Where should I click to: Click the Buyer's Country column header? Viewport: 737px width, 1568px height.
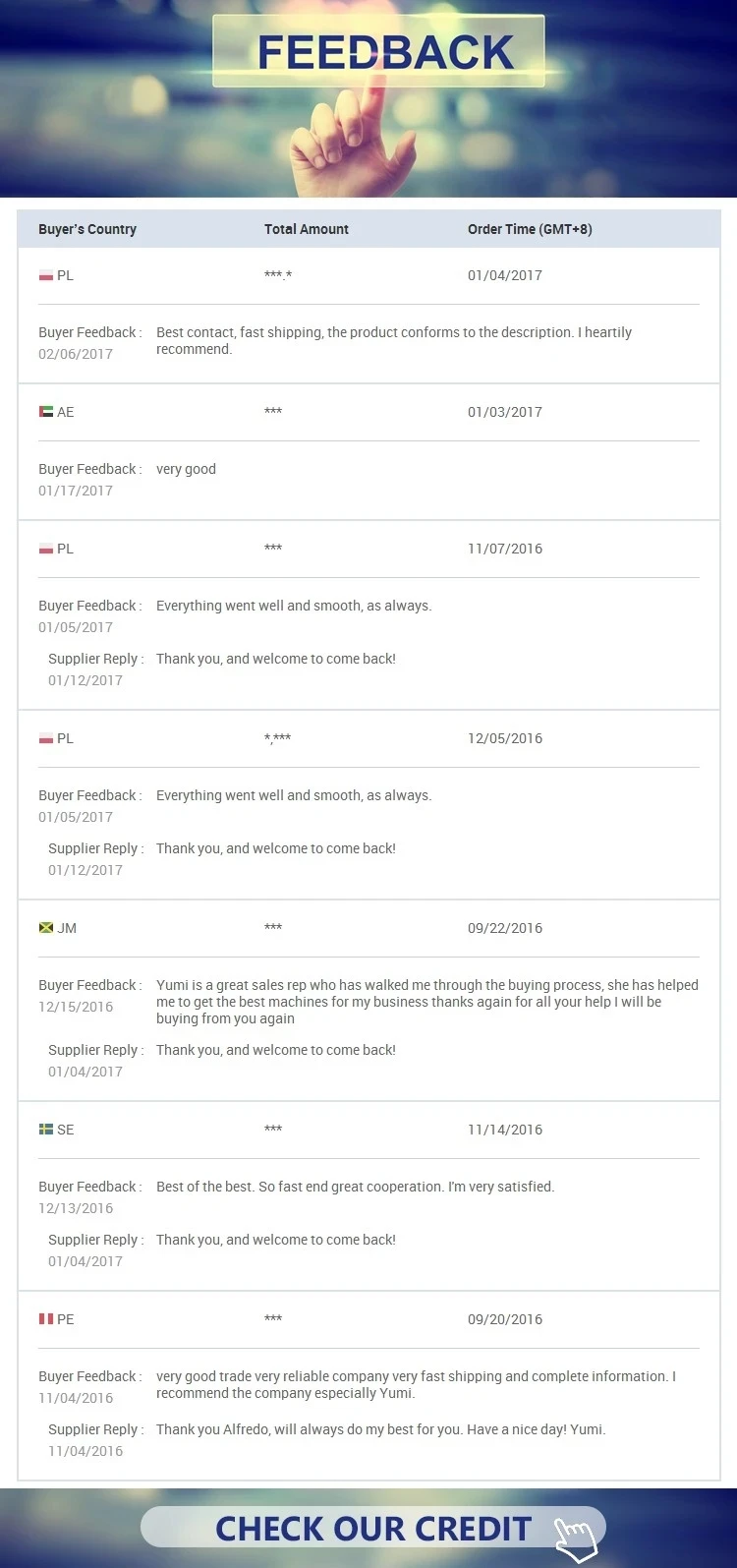pyautogui.click(x=87, y=229)
